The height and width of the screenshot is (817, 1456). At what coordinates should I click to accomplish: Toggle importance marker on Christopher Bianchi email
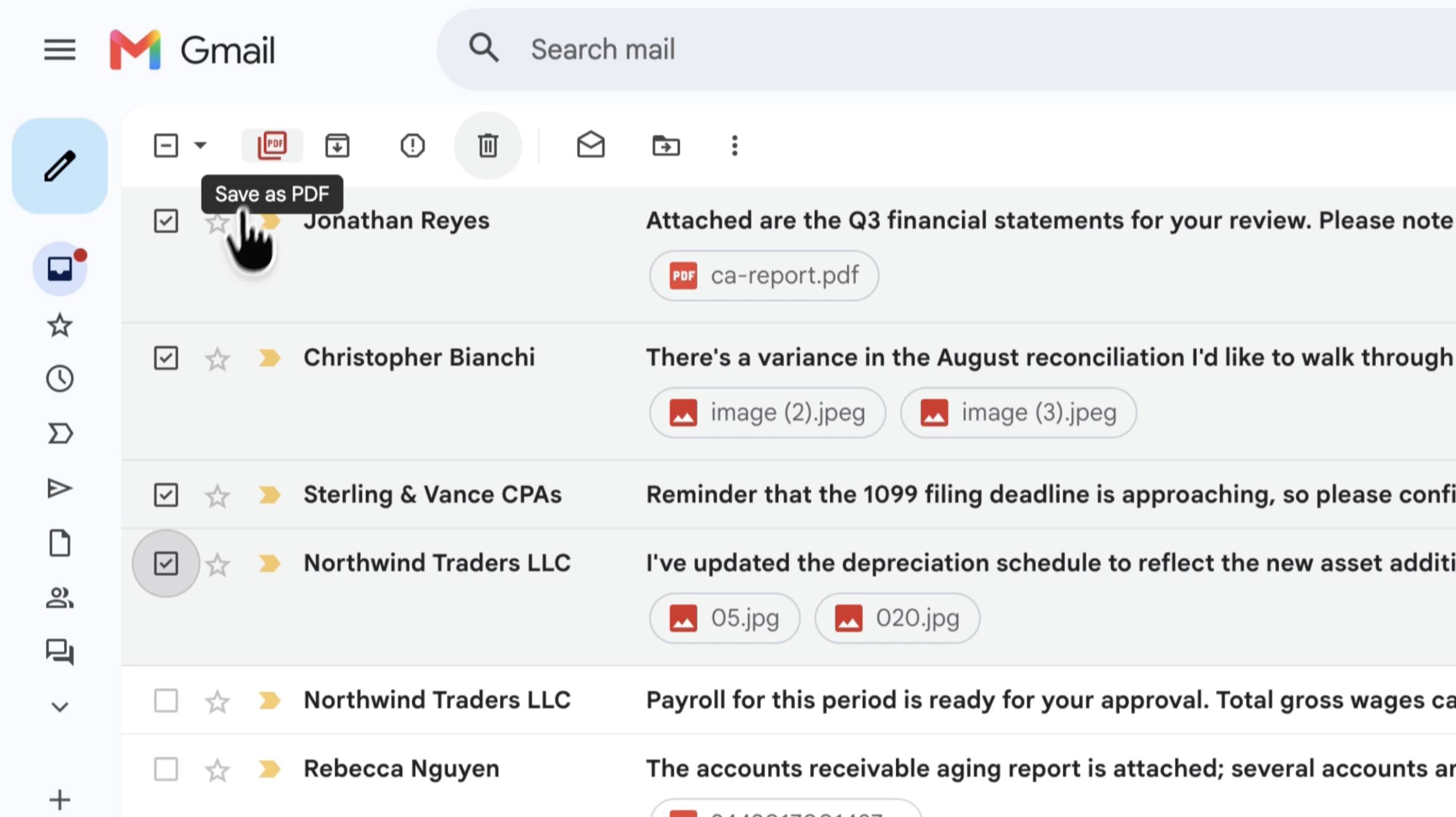coord(269,358)
